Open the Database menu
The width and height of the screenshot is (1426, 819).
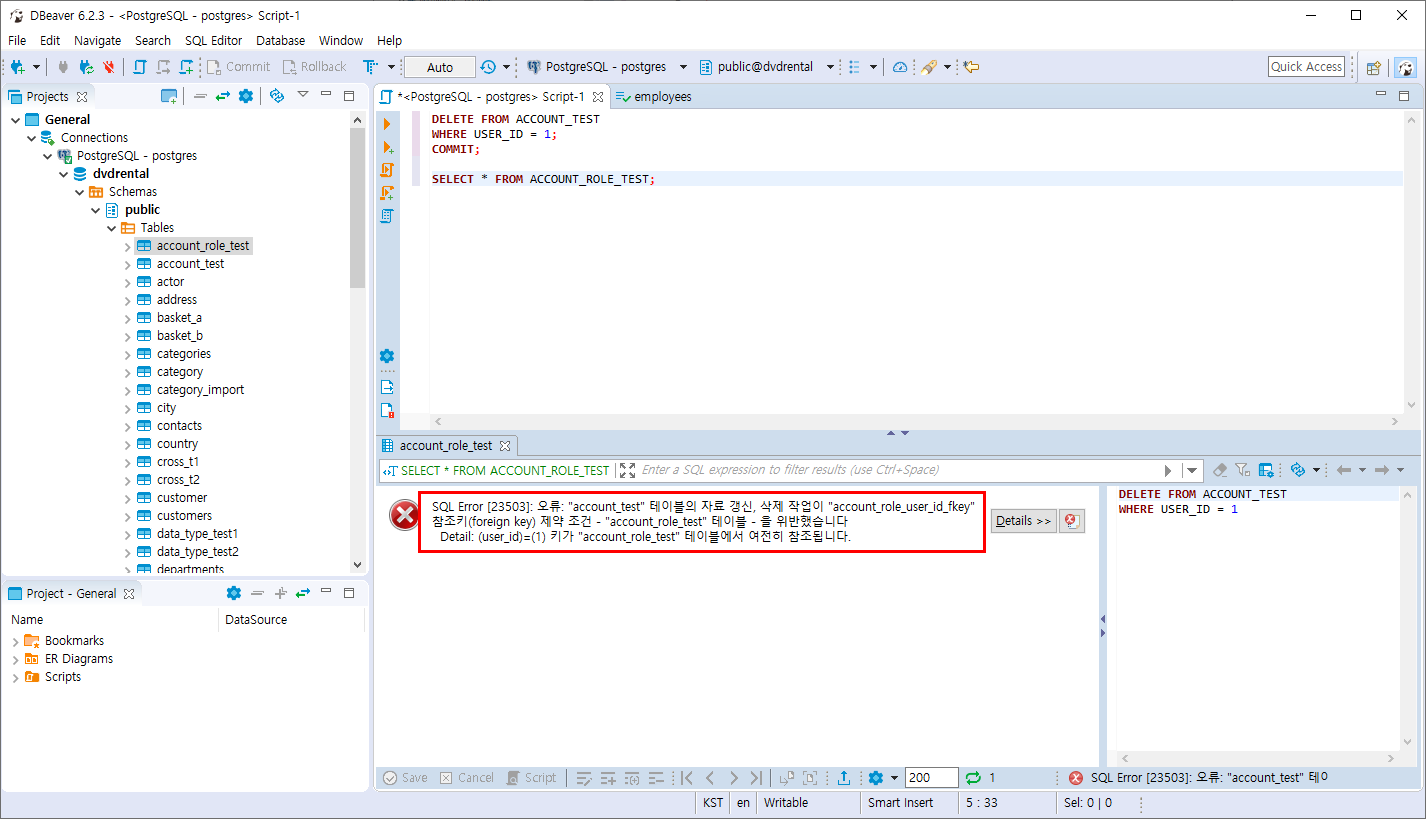click(x=280, y=41)
